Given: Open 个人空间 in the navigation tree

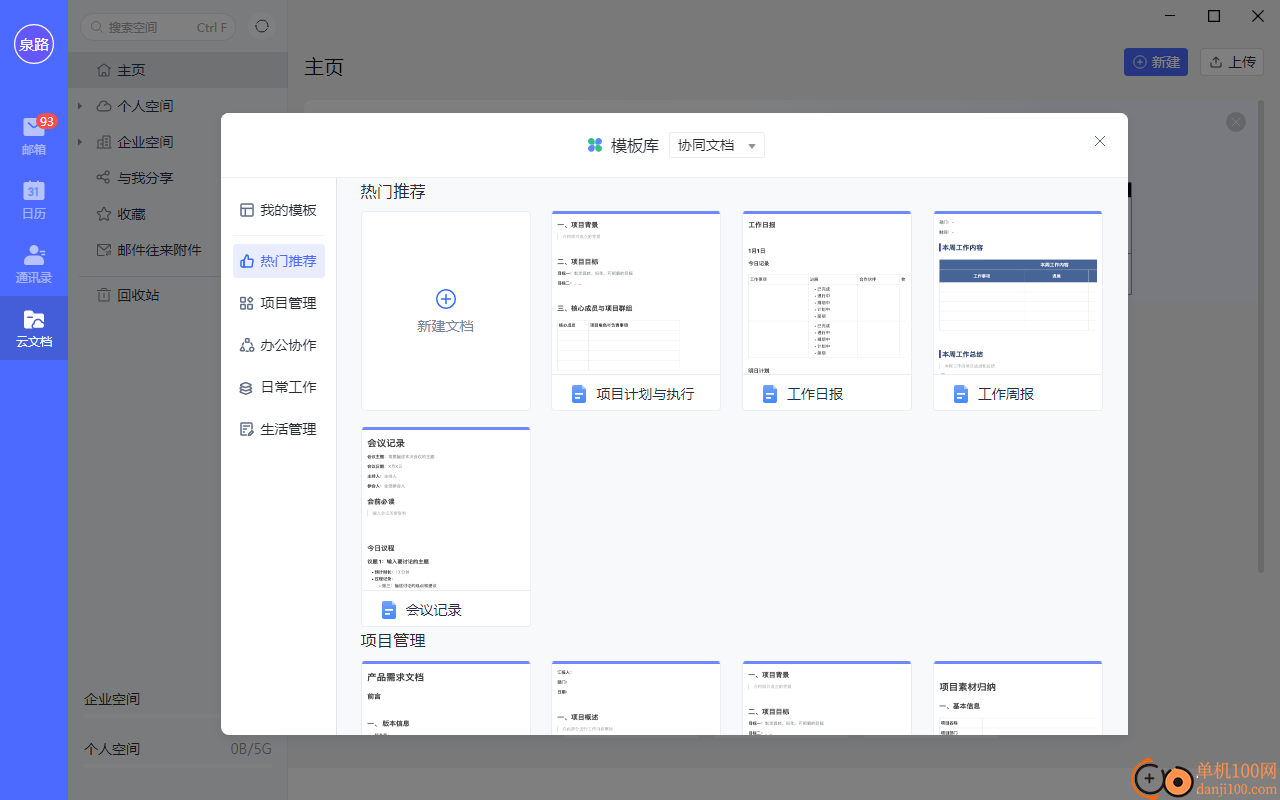Looking at the screenshot, I should [x=145, y=106].
